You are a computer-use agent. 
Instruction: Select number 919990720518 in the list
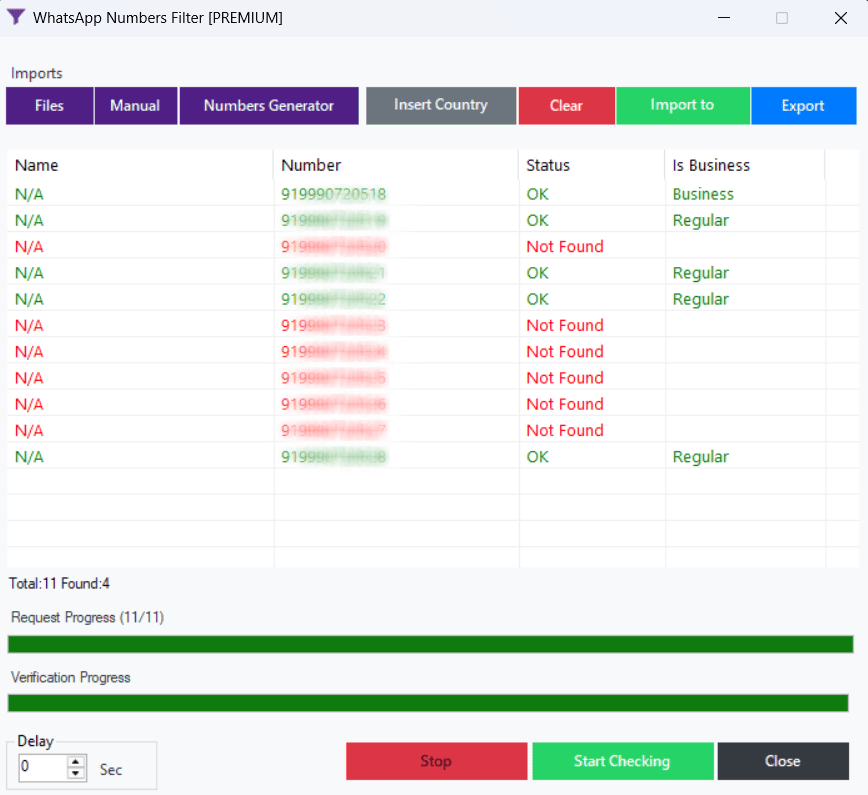(333, 194)
